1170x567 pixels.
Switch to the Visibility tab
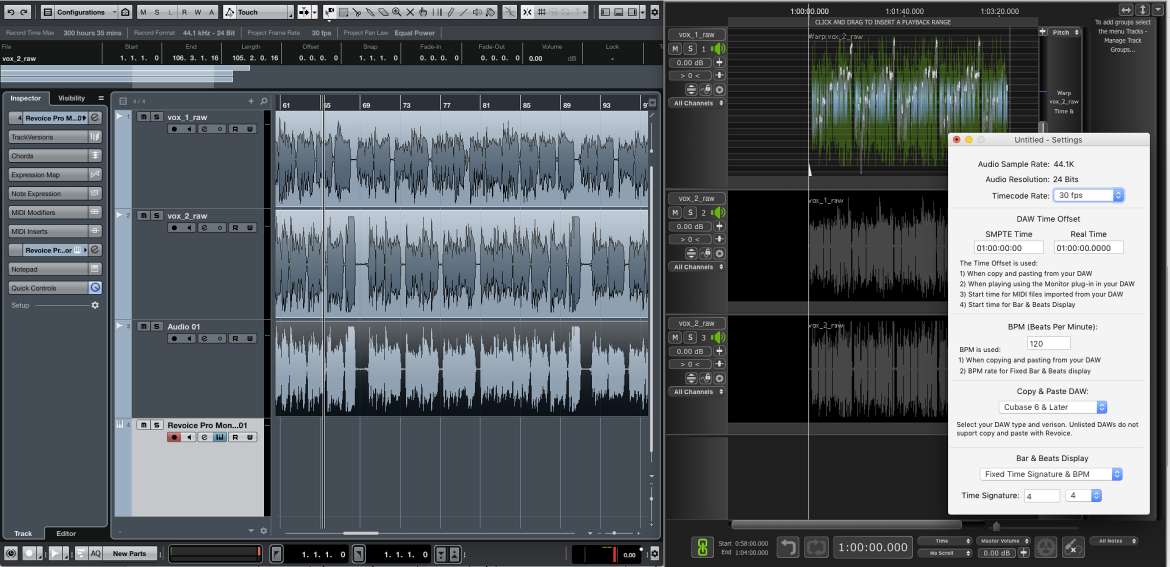coord(72,98)
